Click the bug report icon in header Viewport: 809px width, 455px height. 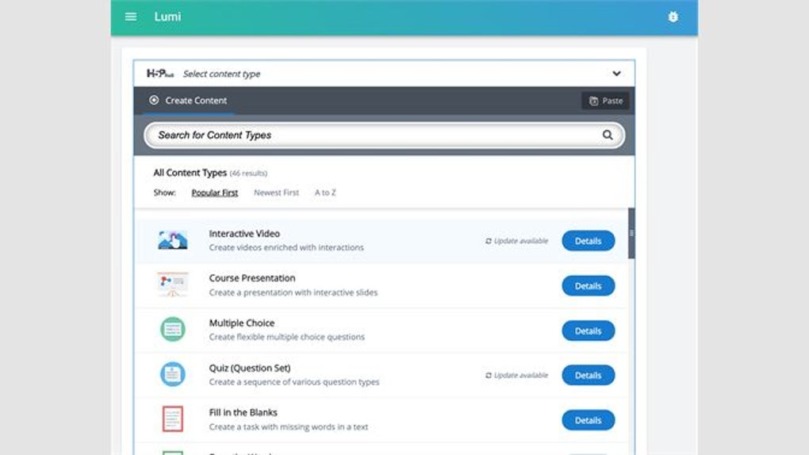[673, 17]
